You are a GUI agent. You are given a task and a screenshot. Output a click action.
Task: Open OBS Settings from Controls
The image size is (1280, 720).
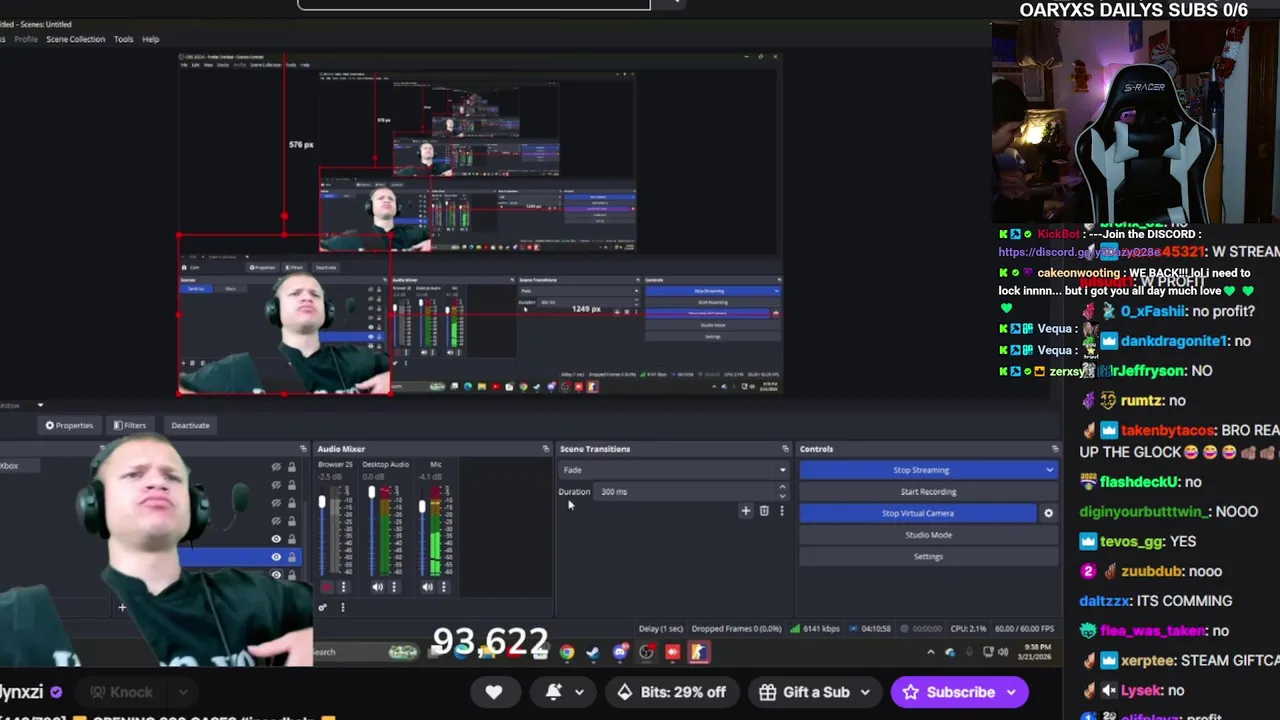pyautogui.click(x=928, y=556)
